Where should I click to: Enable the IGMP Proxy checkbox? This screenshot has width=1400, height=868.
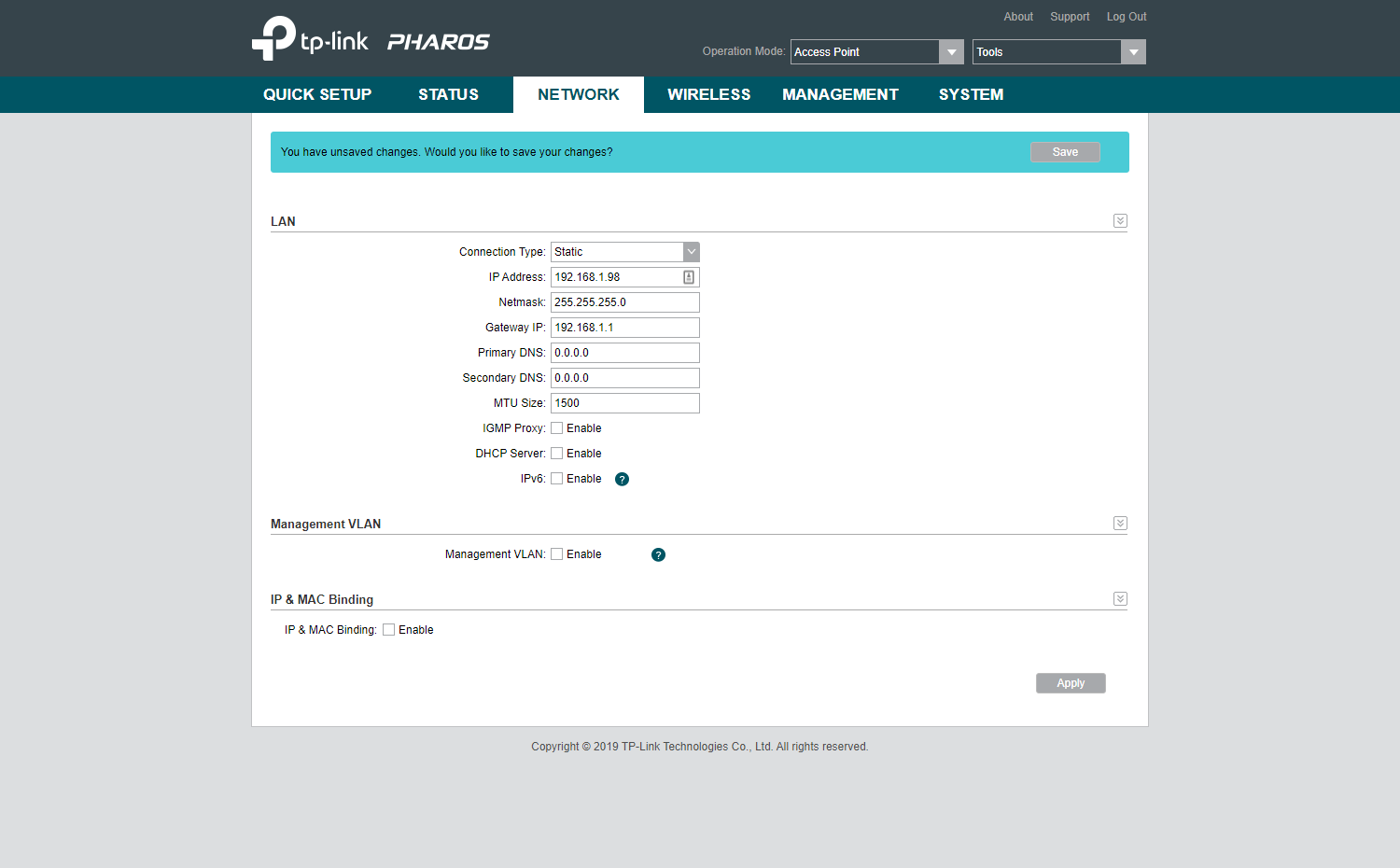[557, 428]
